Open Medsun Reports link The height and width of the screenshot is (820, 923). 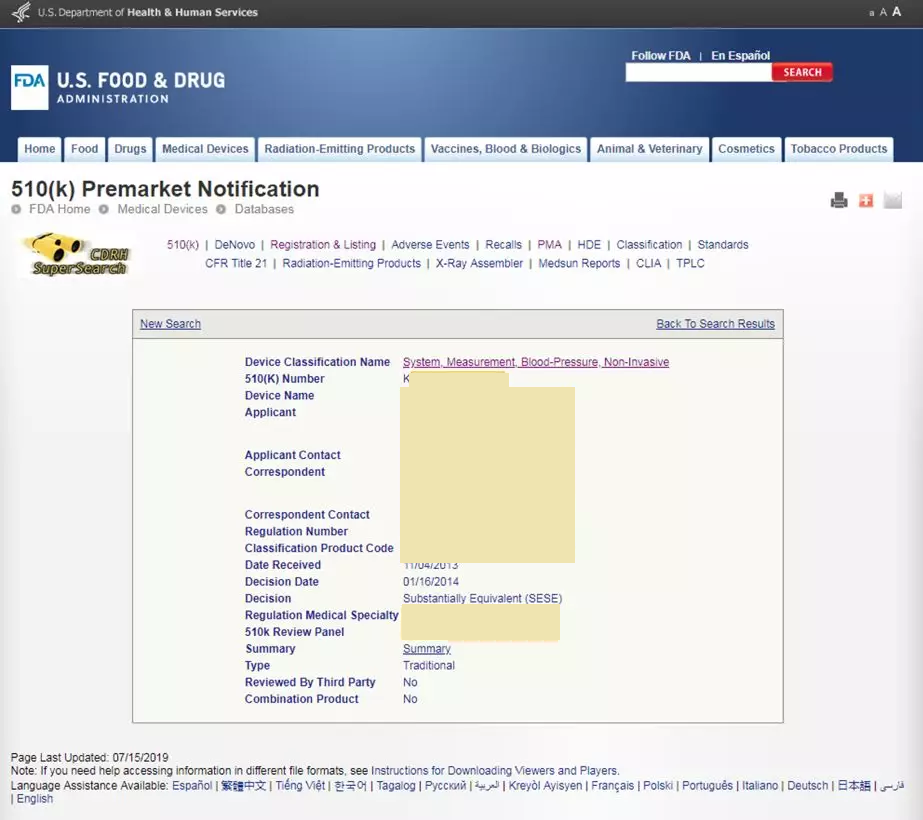pyautogui.click(x=579, y=264)
